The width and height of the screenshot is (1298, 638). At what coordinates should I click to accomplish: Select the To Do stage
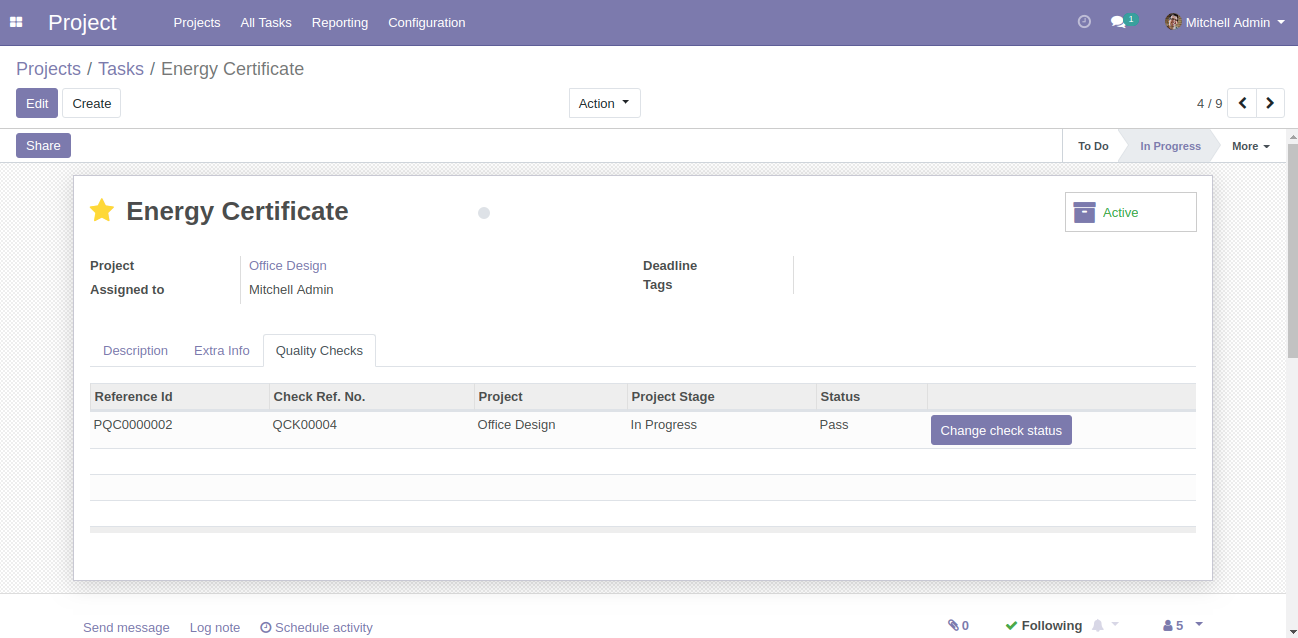point(1092,146)
